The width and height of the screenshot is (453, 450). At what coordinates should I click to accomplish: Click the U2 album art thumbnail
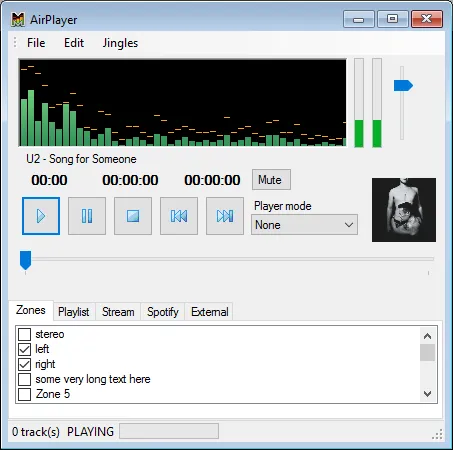(x=404, y=210)
